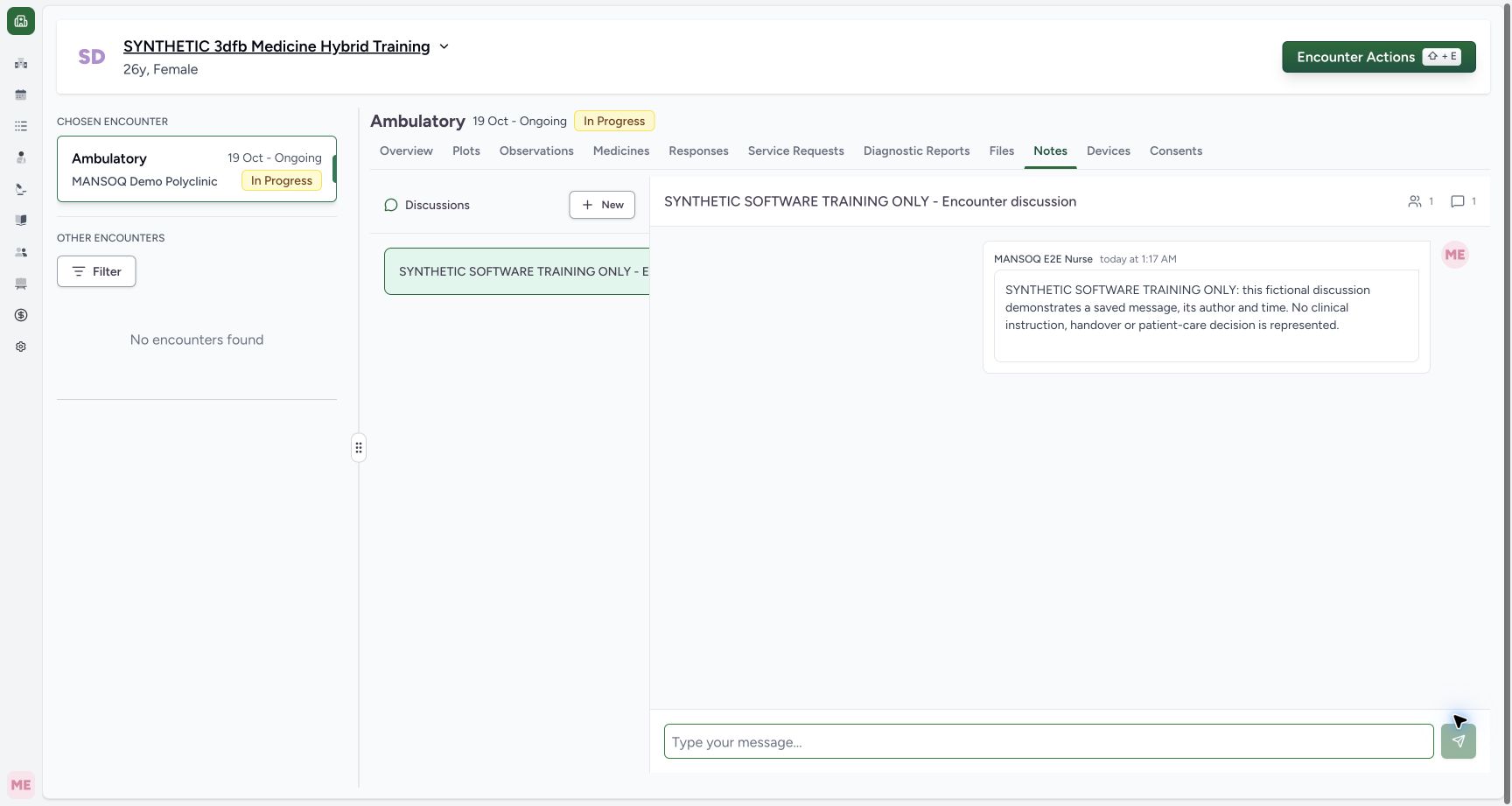The height and width of the screenshot is (806, 1512).
Task: Click the SD patient avatar
Action: tap(92, 57)
